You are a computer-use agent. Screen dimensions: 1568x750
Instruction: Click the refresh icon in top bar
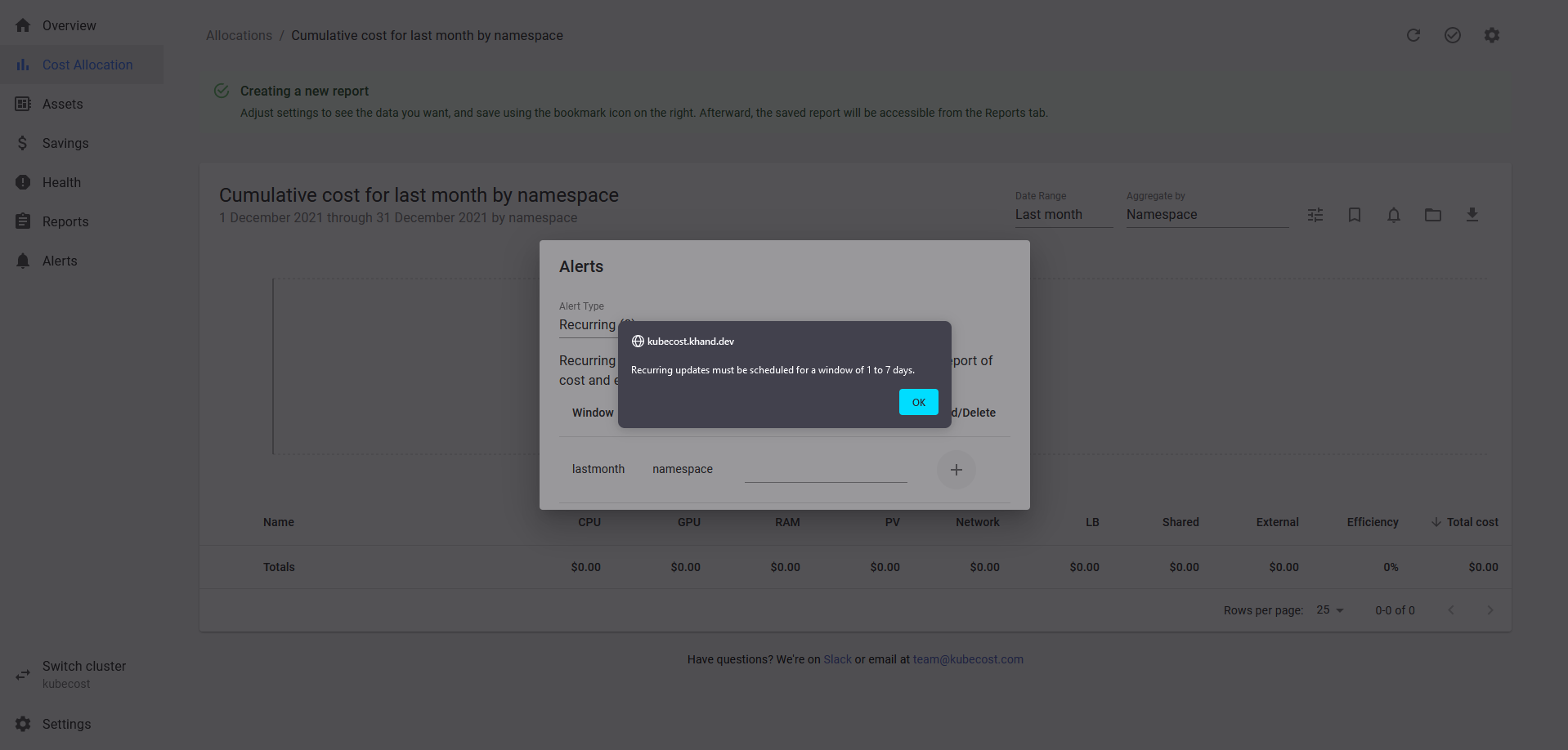(1413, 35)
